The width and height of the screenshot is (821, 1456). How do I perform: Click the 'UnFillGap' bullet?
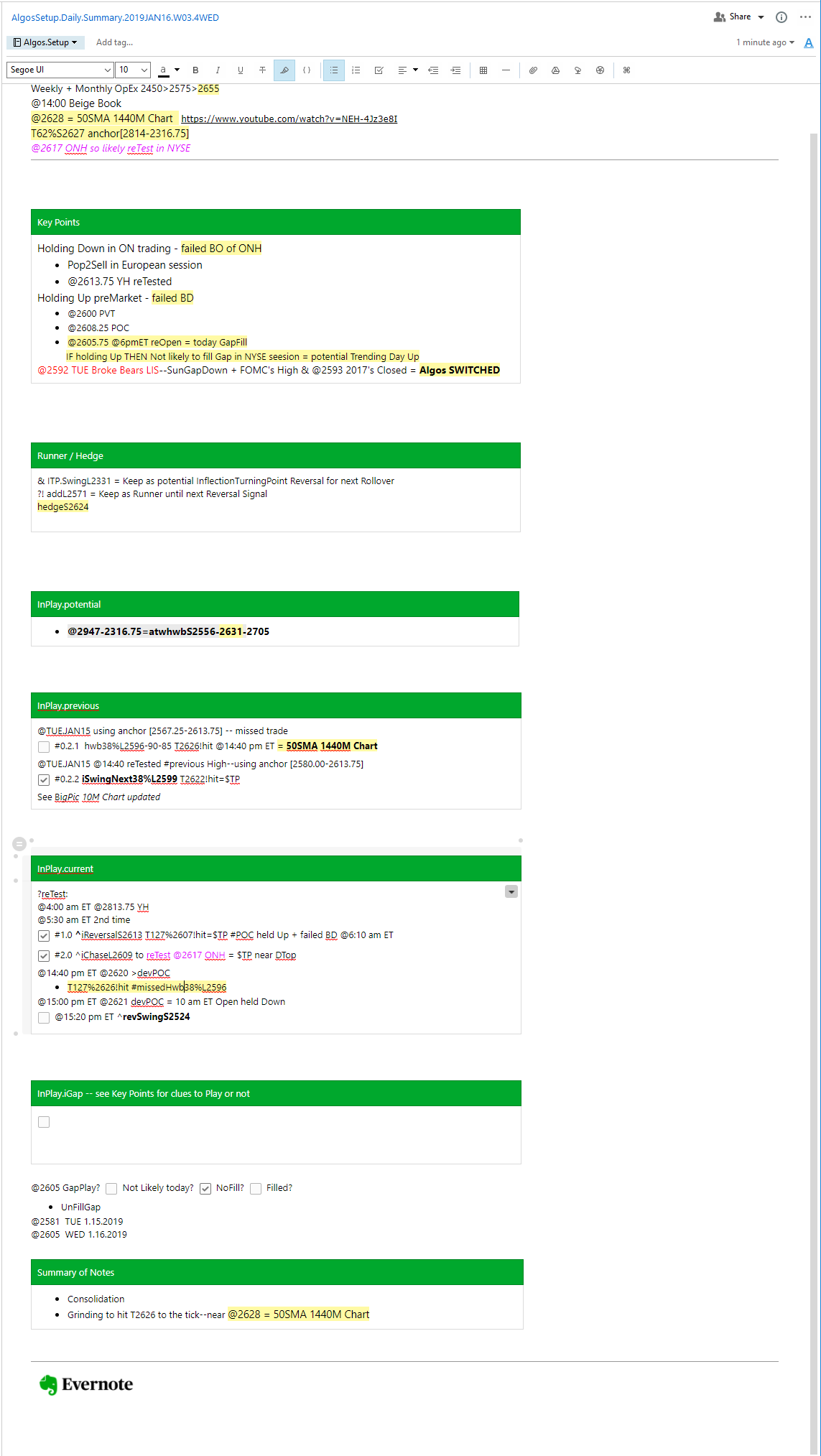[80, 1207]
